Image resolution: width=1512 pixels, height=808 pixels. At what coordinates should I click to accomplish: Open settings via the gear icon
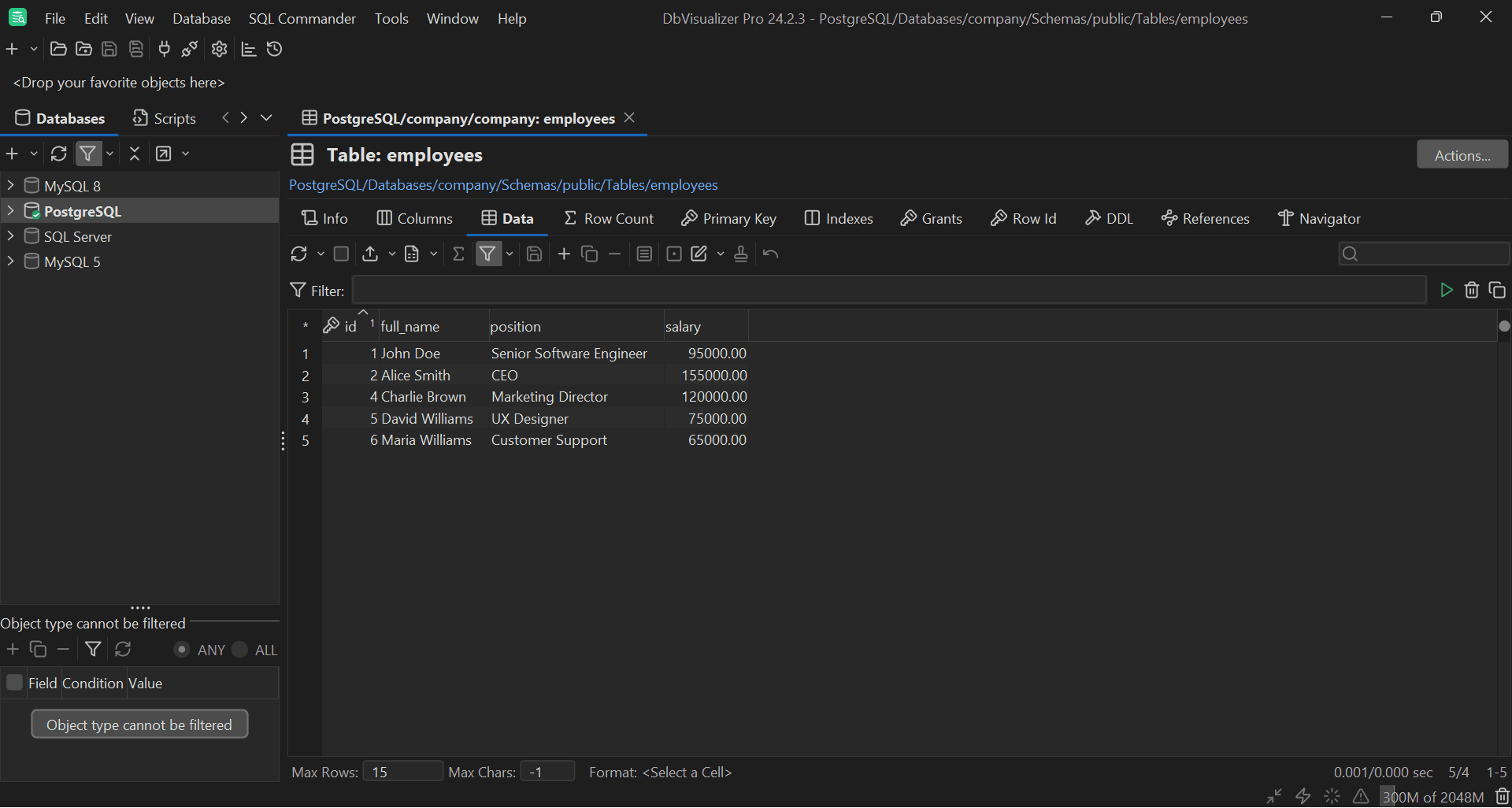tap(218, 49)
